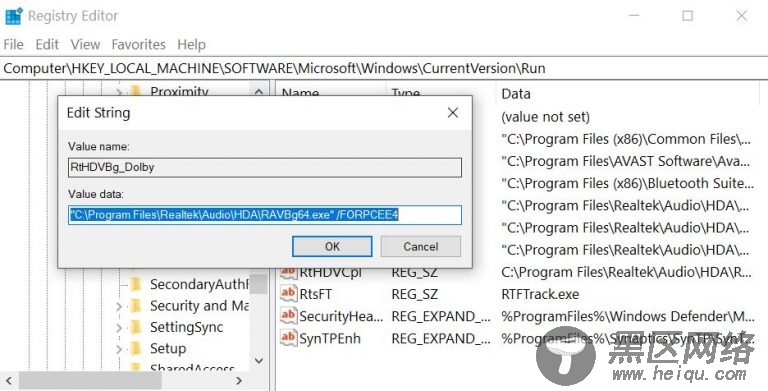768x391 pixels.
Task: Click REG_SZ type of RtsFT row
Action: 414,294
